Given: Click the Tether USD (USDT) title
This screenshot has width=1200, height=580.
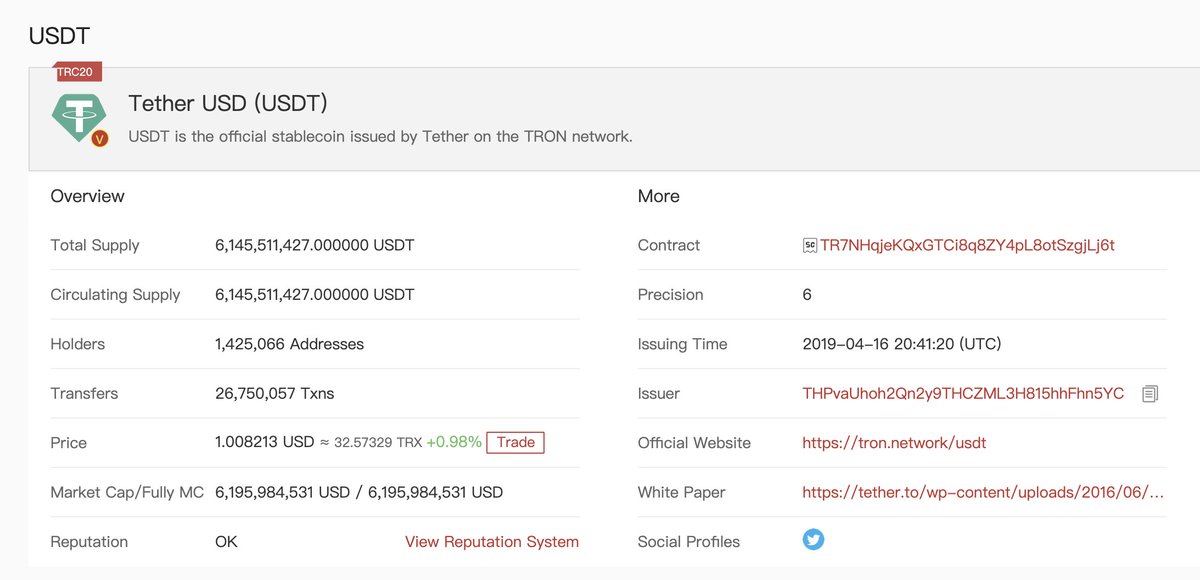Looking at the screenshot, I should click(228, 103).
